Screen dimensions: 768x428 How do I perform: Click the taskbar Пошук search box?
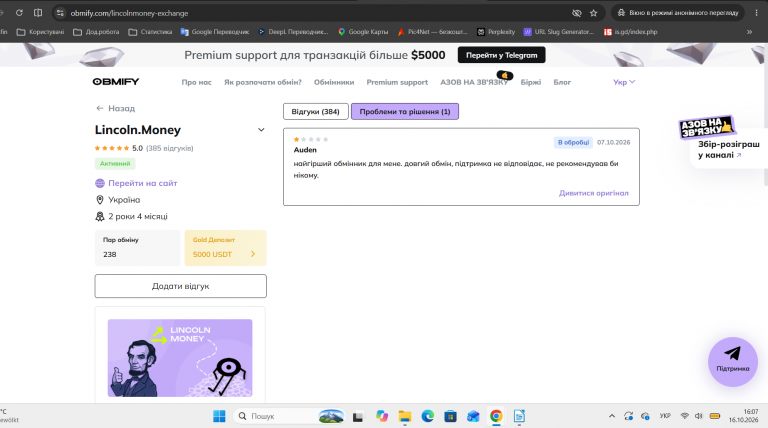pyautogui.click(x=289, y=416)
